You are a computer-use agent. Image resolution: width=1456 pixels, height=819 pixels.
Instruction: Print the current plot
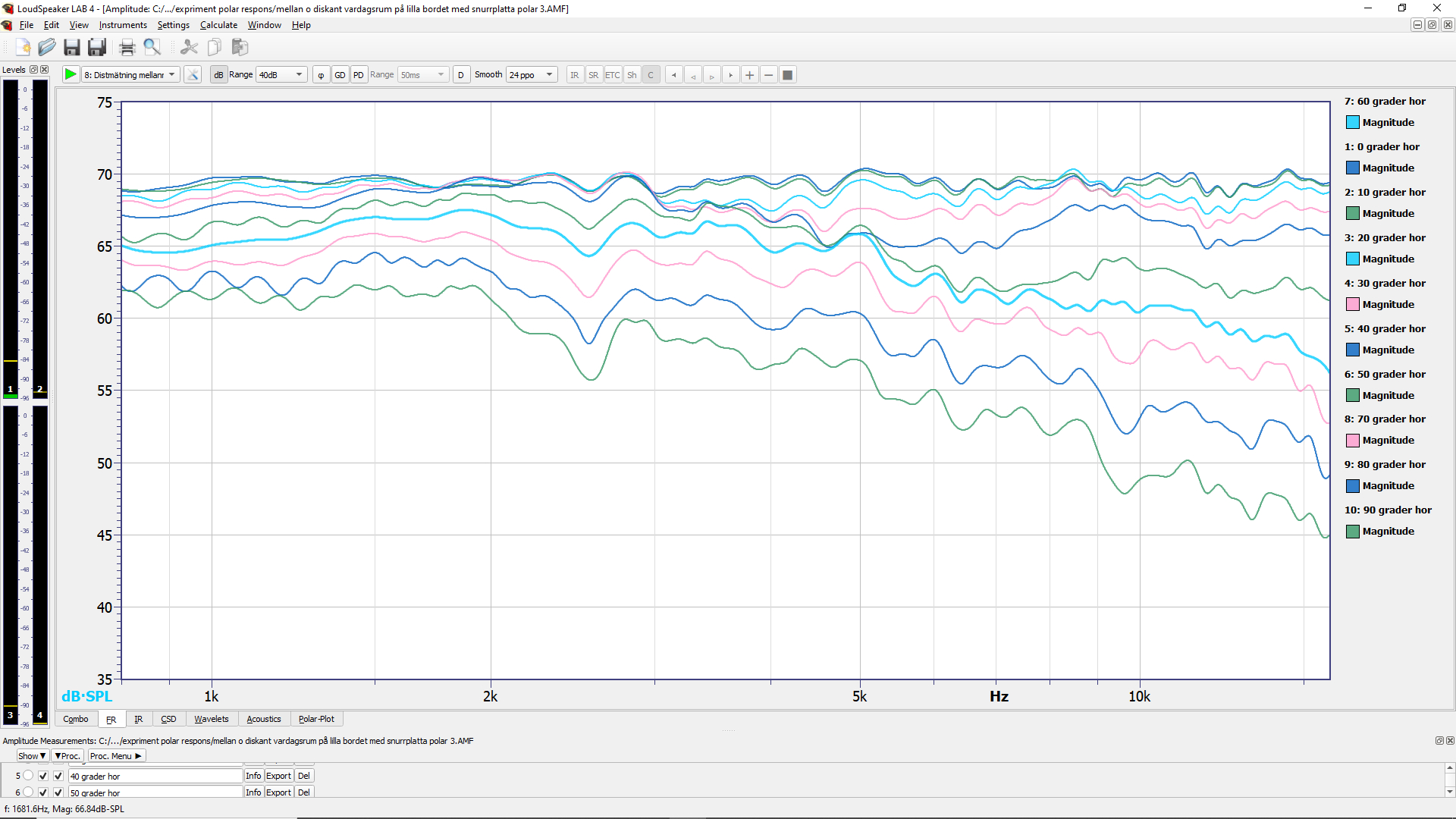[x=127, y=48]
